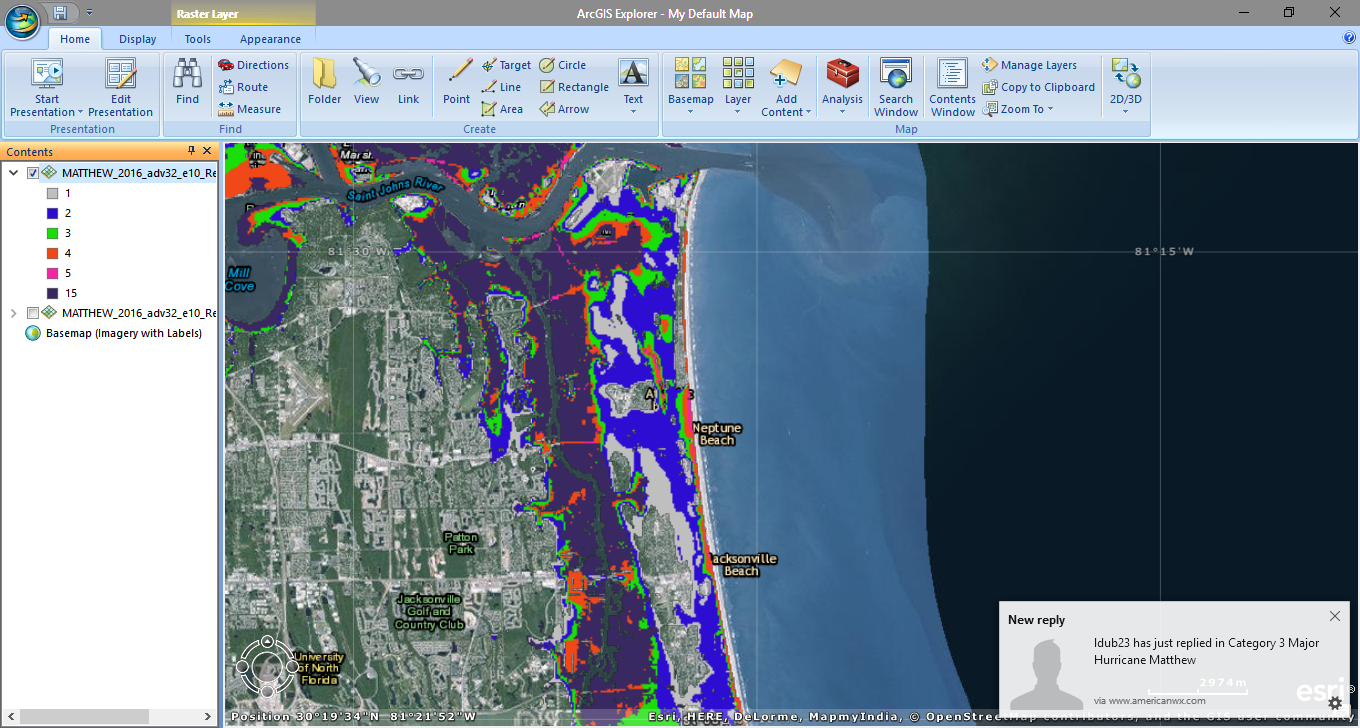Viewport: 1360px width, 728px height.
Task: Expand the second MATTHEW_2016 layer
Action: 13,313
